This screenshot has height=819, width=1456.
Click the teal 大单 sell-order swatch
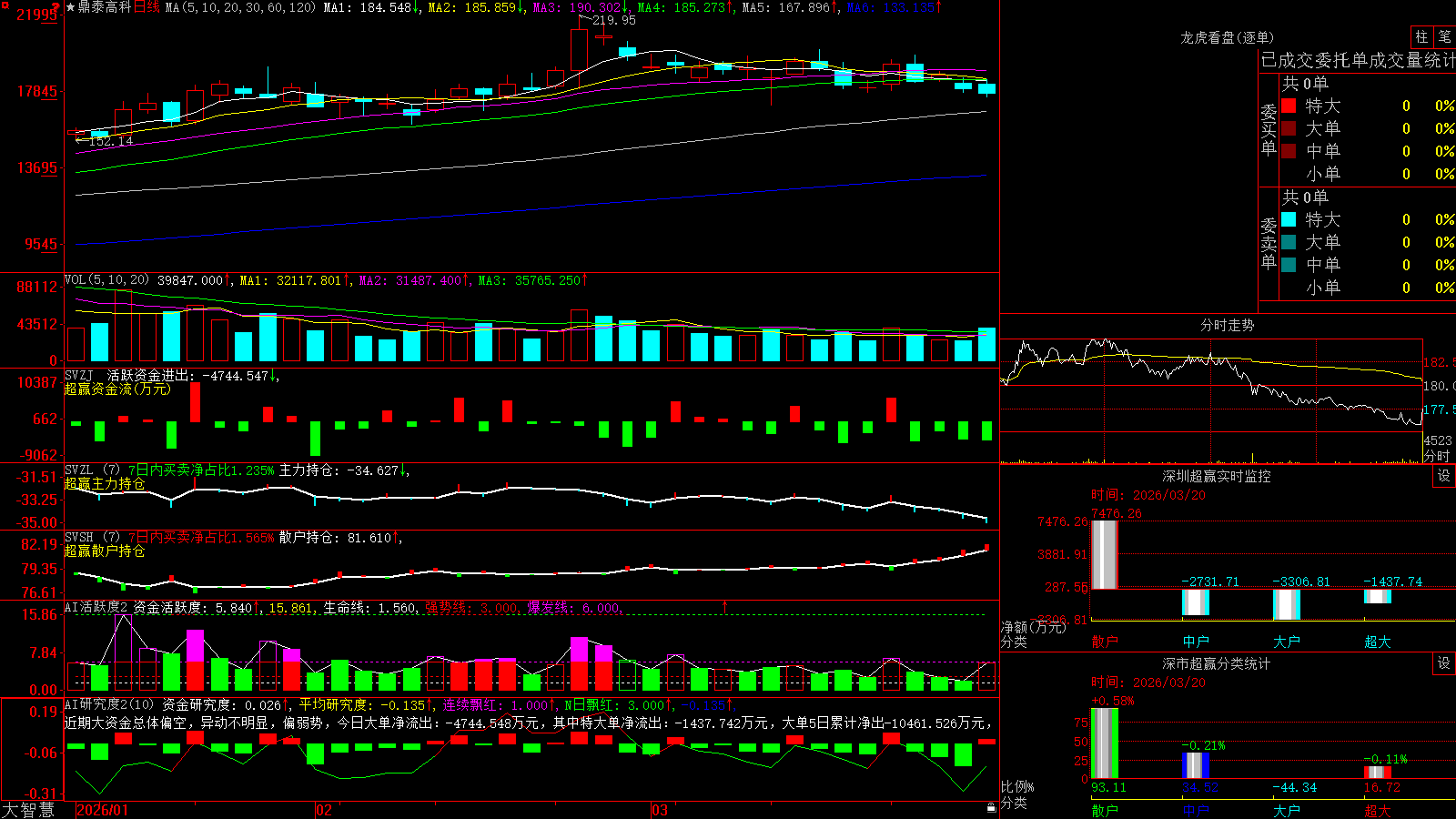[x=1289, y=242]
